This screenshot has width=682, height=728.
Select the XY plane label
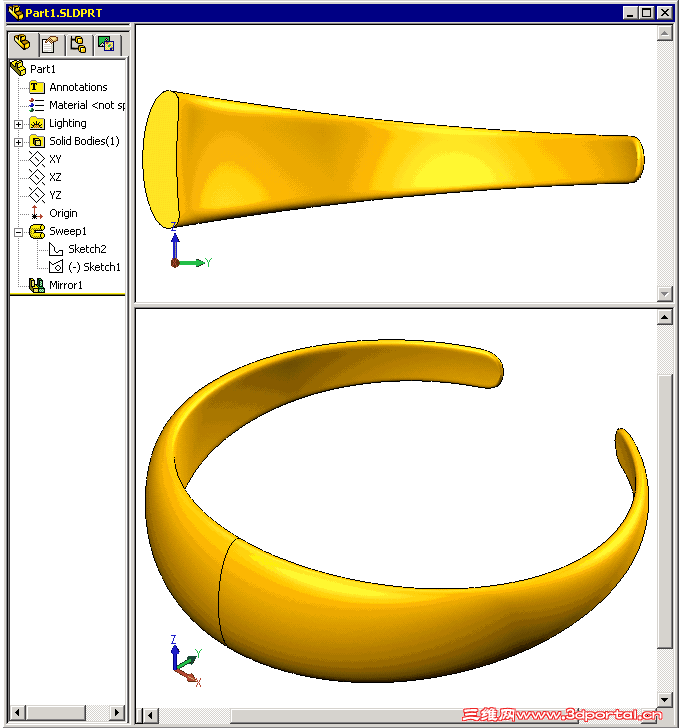pos(55,159)
